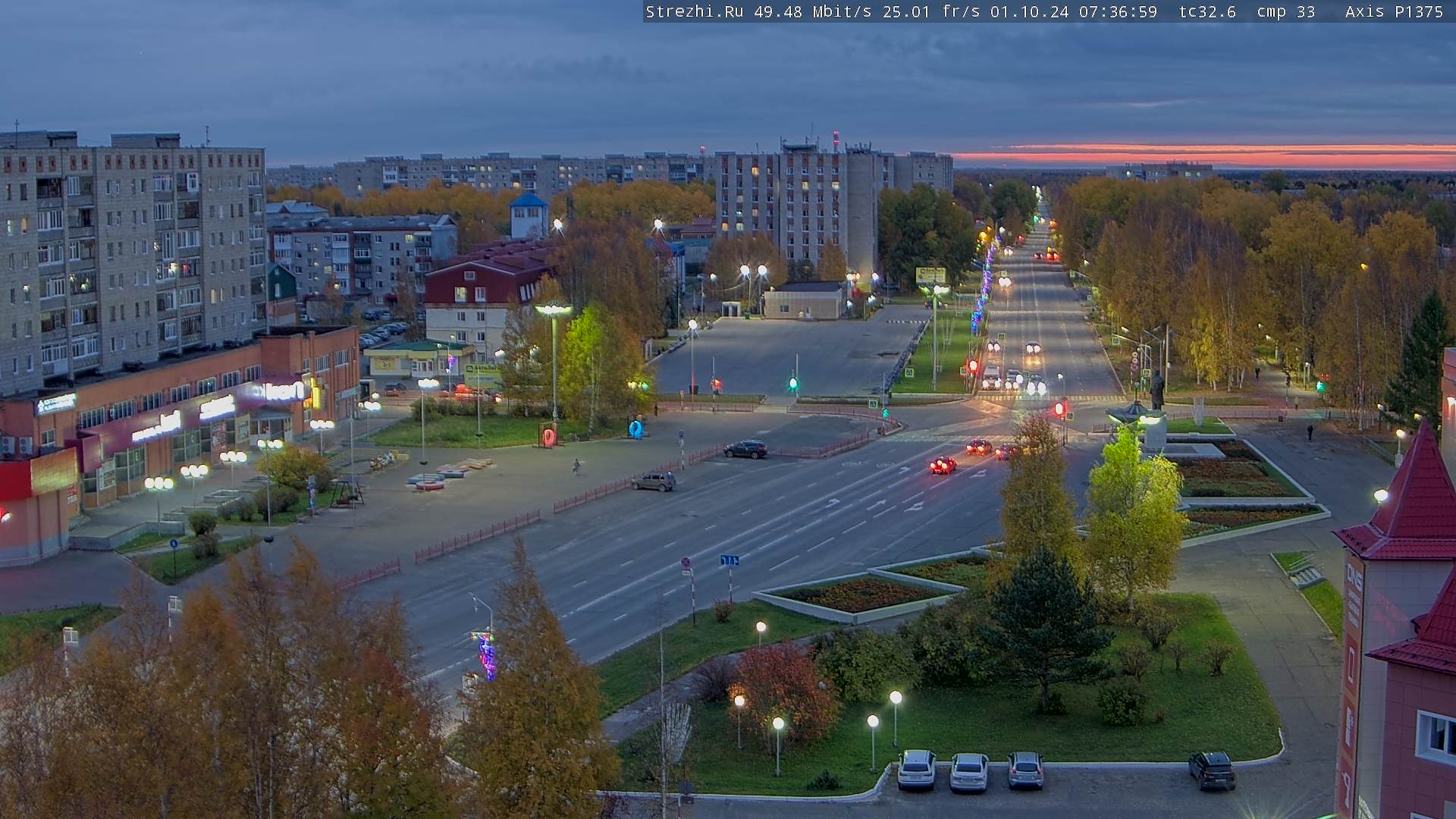Screen dimensions: 1456x819
Task: Click the 07:36:59 time stamp
Action: tap(1118, 11)
